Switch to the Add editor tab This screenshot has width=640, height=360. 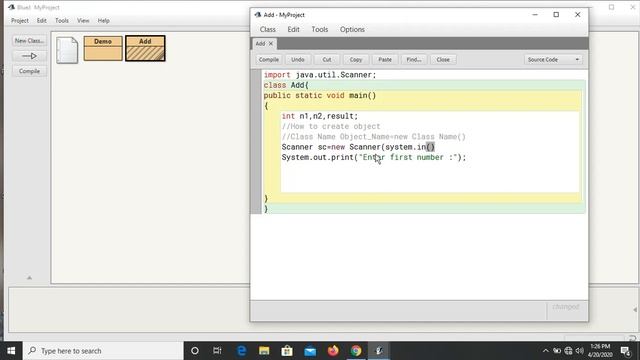260,43
